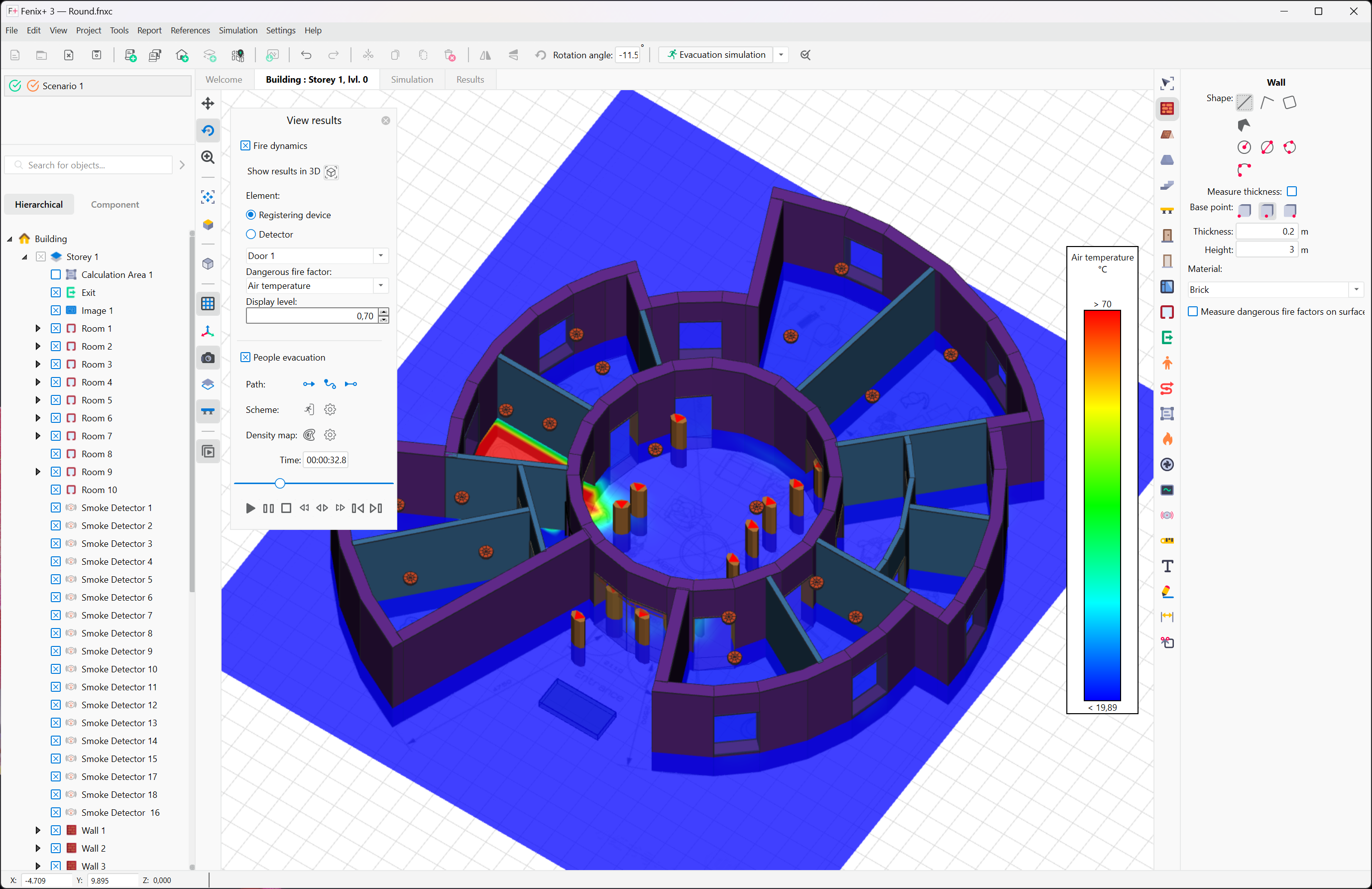Open the Report menu

click(x=149, y=30)
